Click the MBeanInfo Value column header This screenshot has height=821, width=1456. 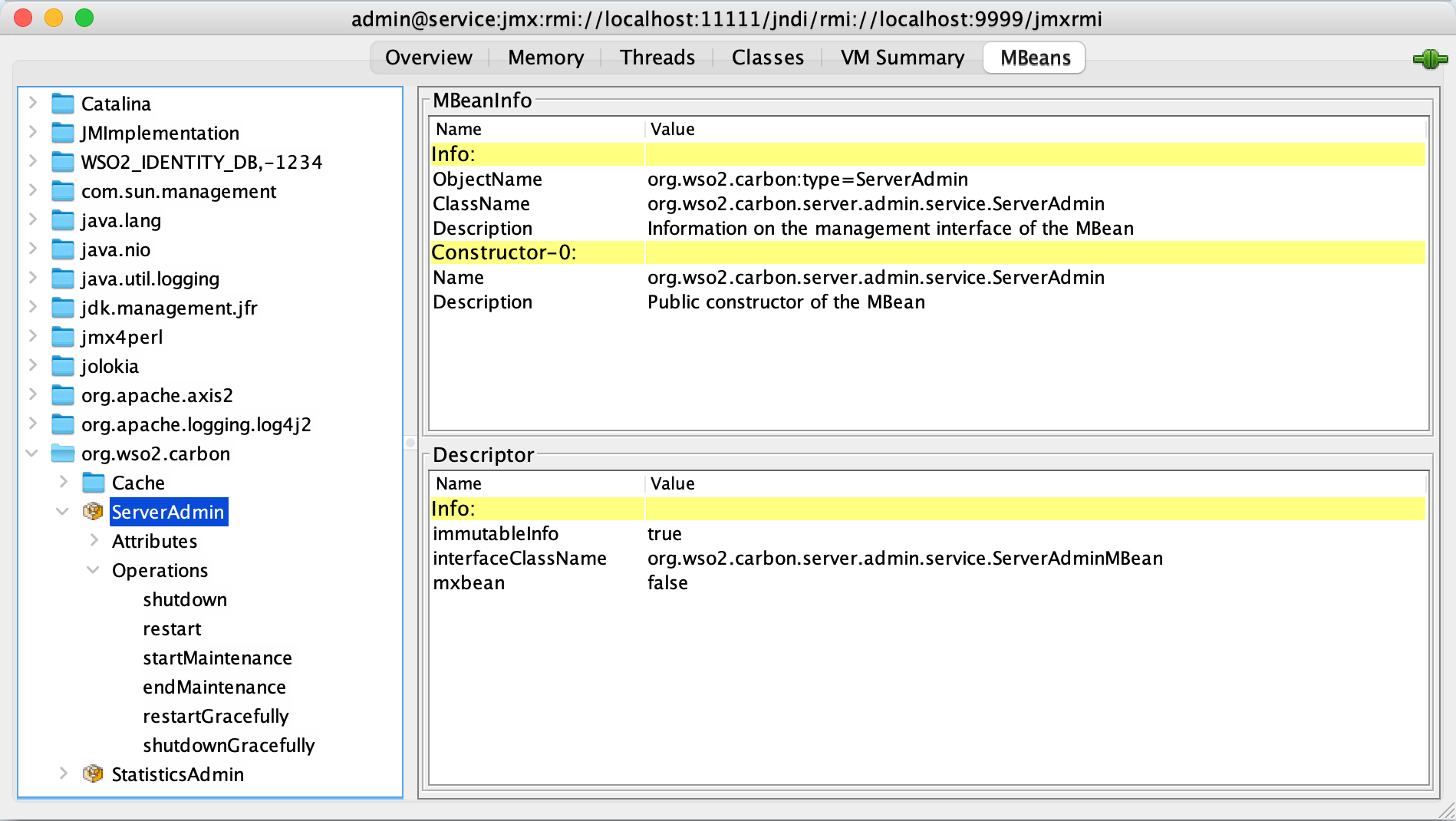1036,129
